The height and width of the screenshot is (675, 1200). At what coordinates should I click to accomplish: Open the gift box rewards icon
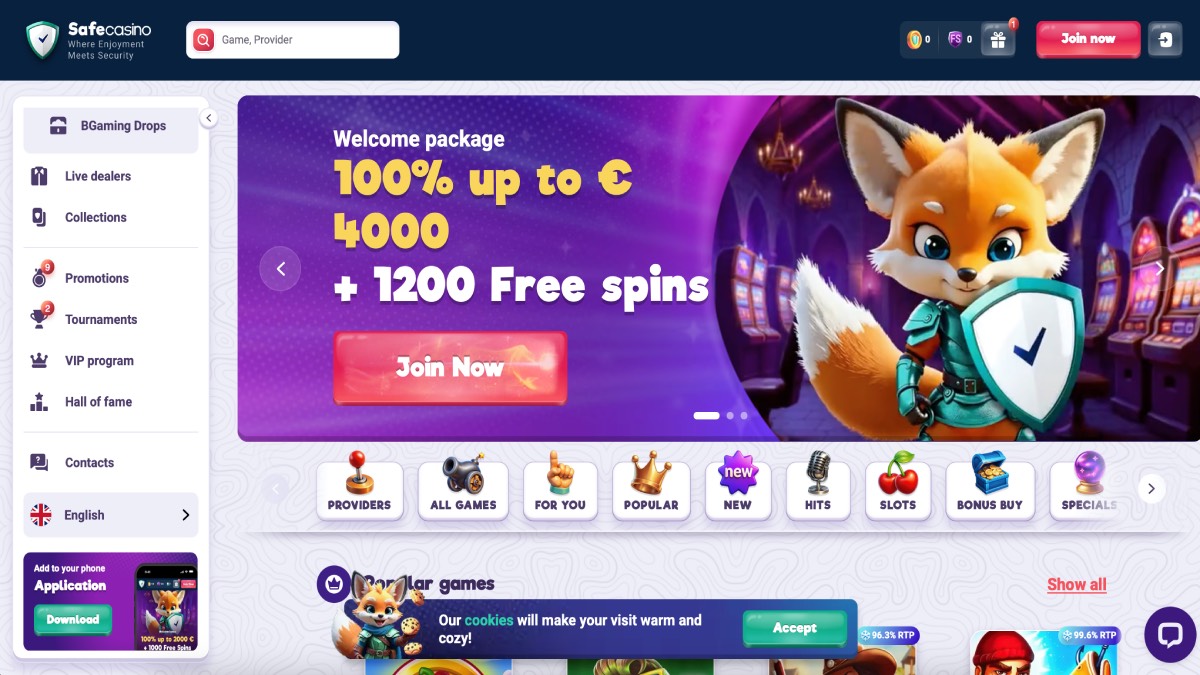997,40
